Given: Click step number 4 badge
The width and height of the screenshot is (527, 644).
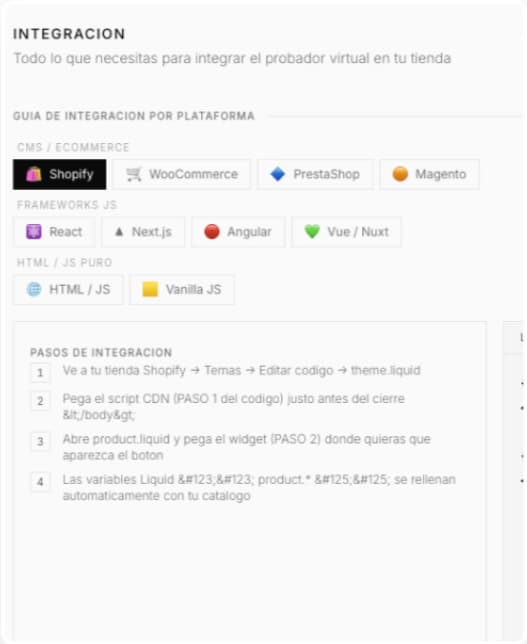Looking at the screenshot, I should tap(40, 482).
